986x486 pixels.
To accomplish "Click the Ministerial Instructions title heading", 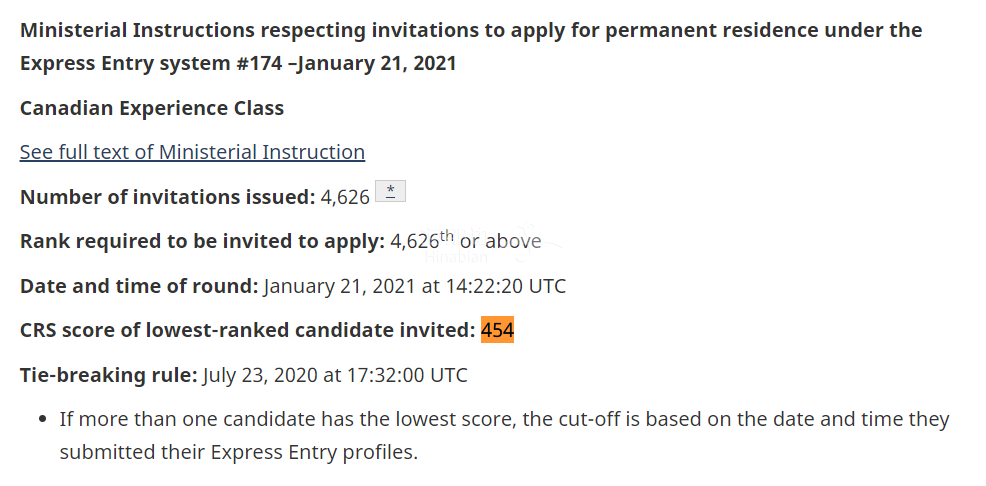I will [x=470, y=30].
